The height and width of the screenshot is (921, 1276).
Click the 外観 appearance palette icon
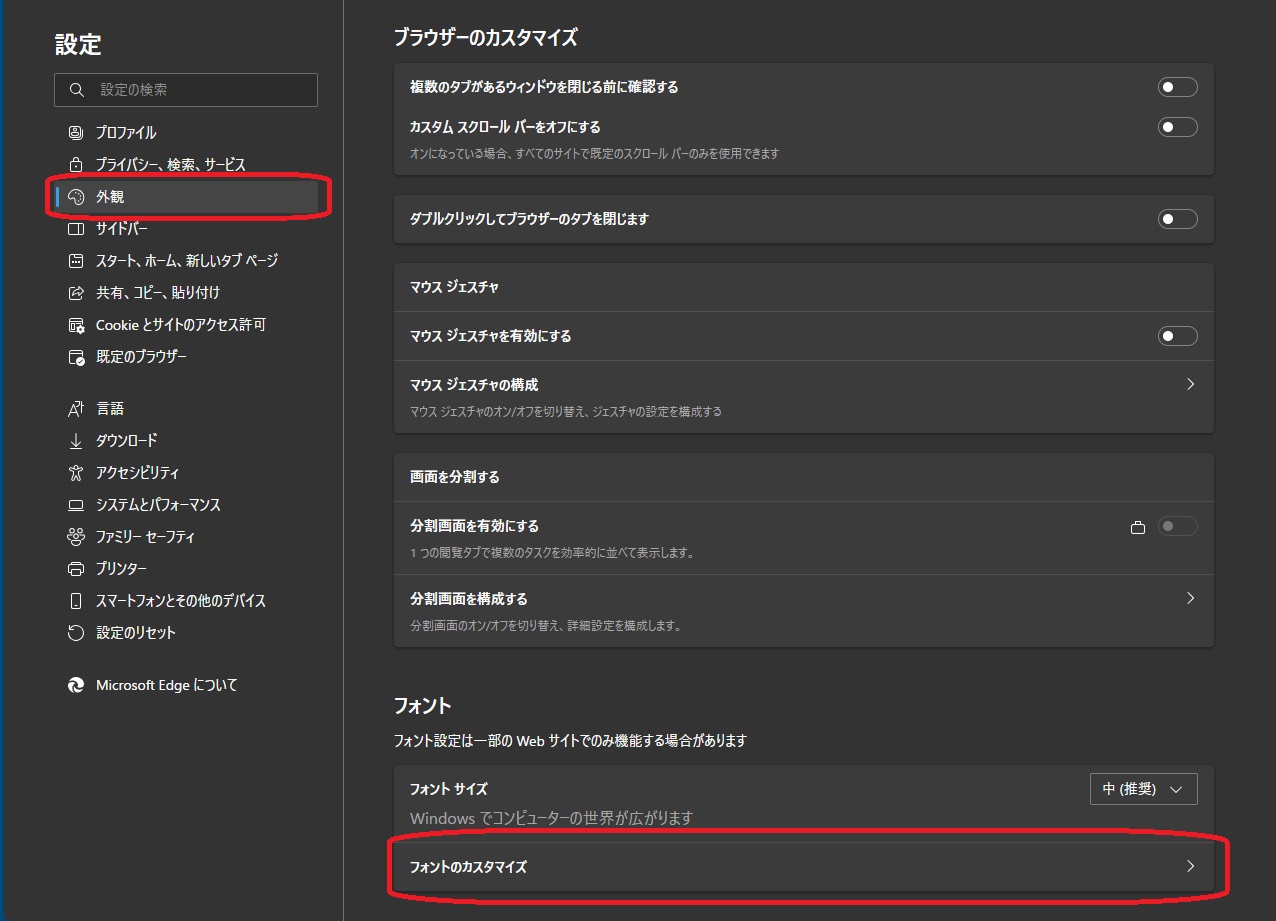[76, 197]
